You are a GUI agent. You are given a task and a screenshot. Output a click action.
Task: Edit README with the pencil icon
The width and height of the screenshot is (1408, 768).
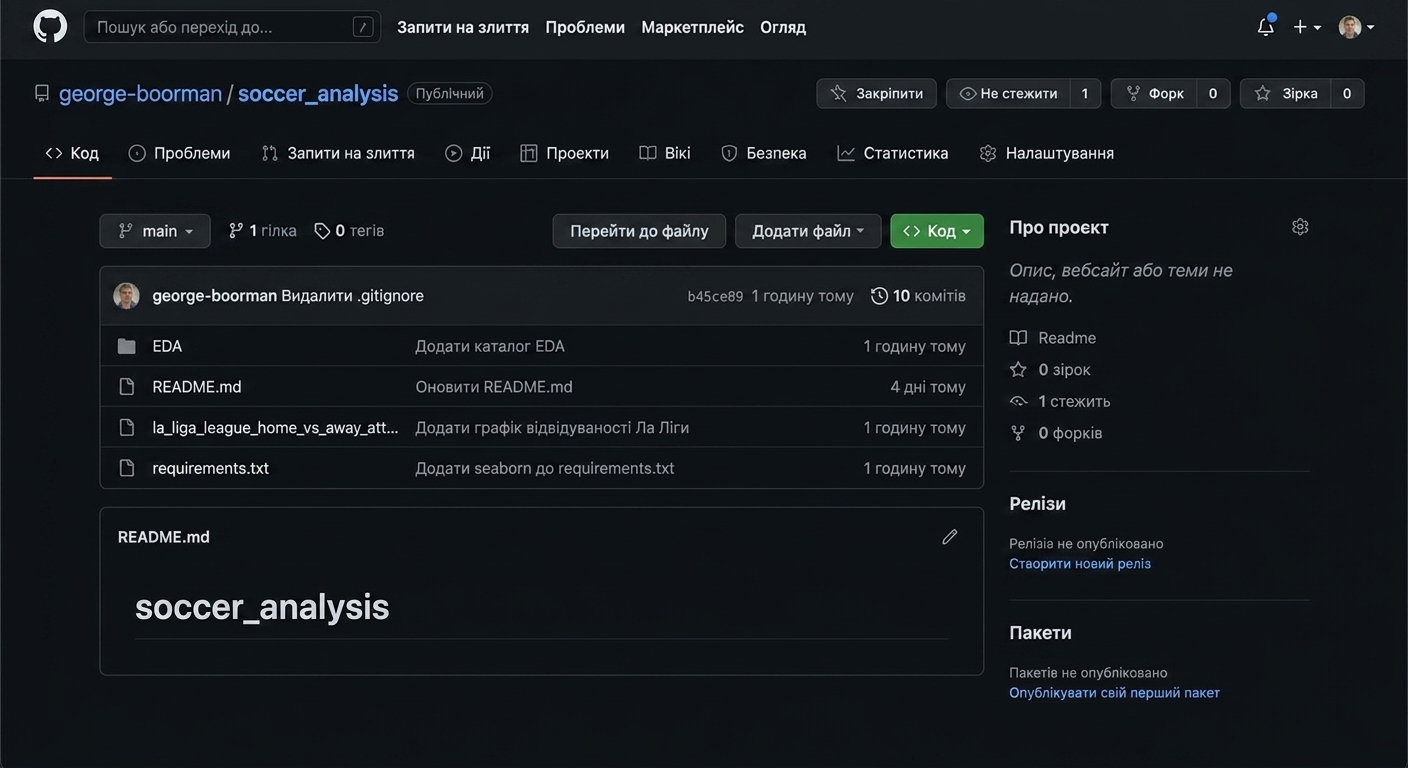[x=950, y=537]
